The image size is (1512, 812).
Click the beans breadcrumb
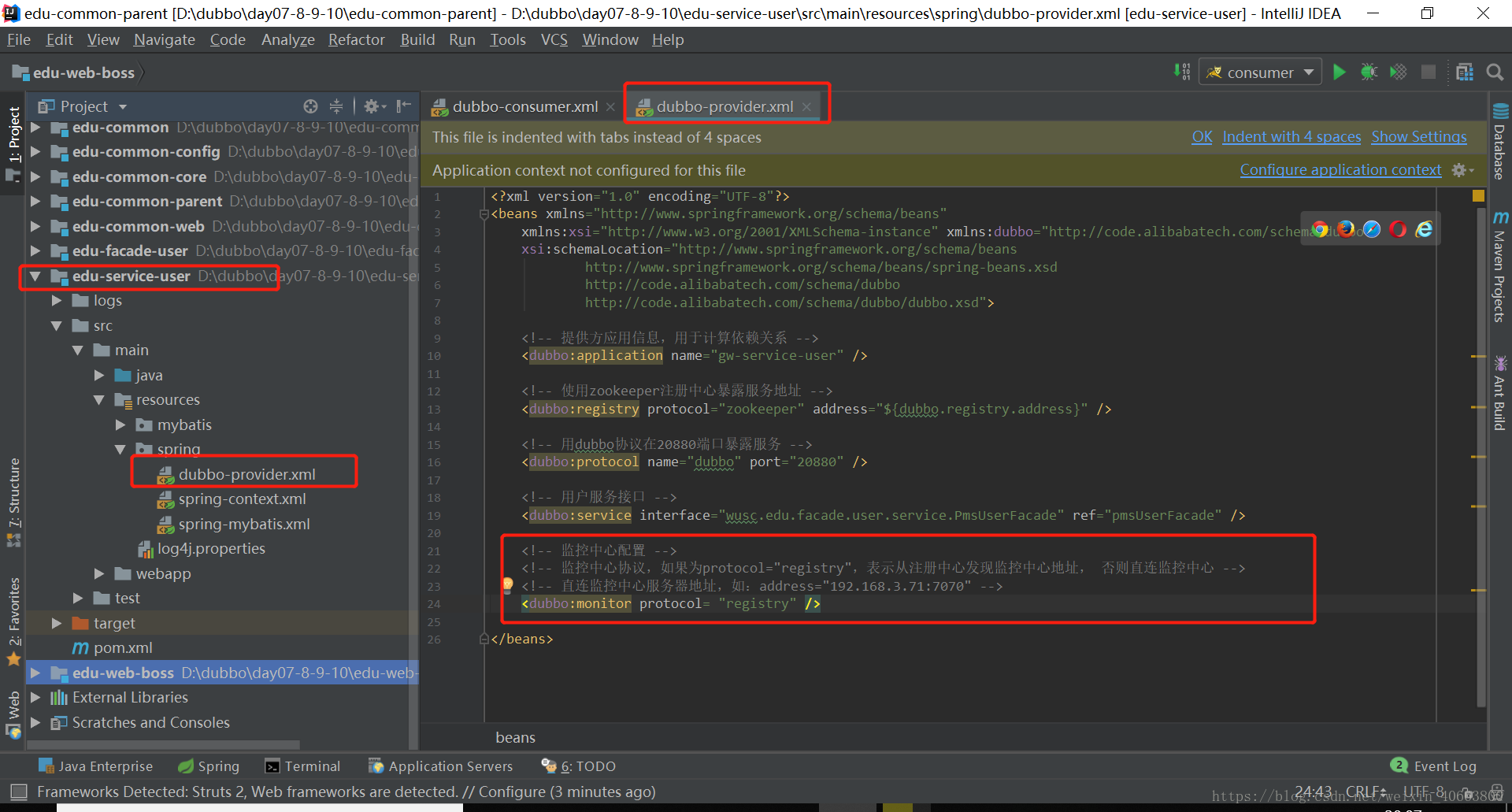coord(515,738)
